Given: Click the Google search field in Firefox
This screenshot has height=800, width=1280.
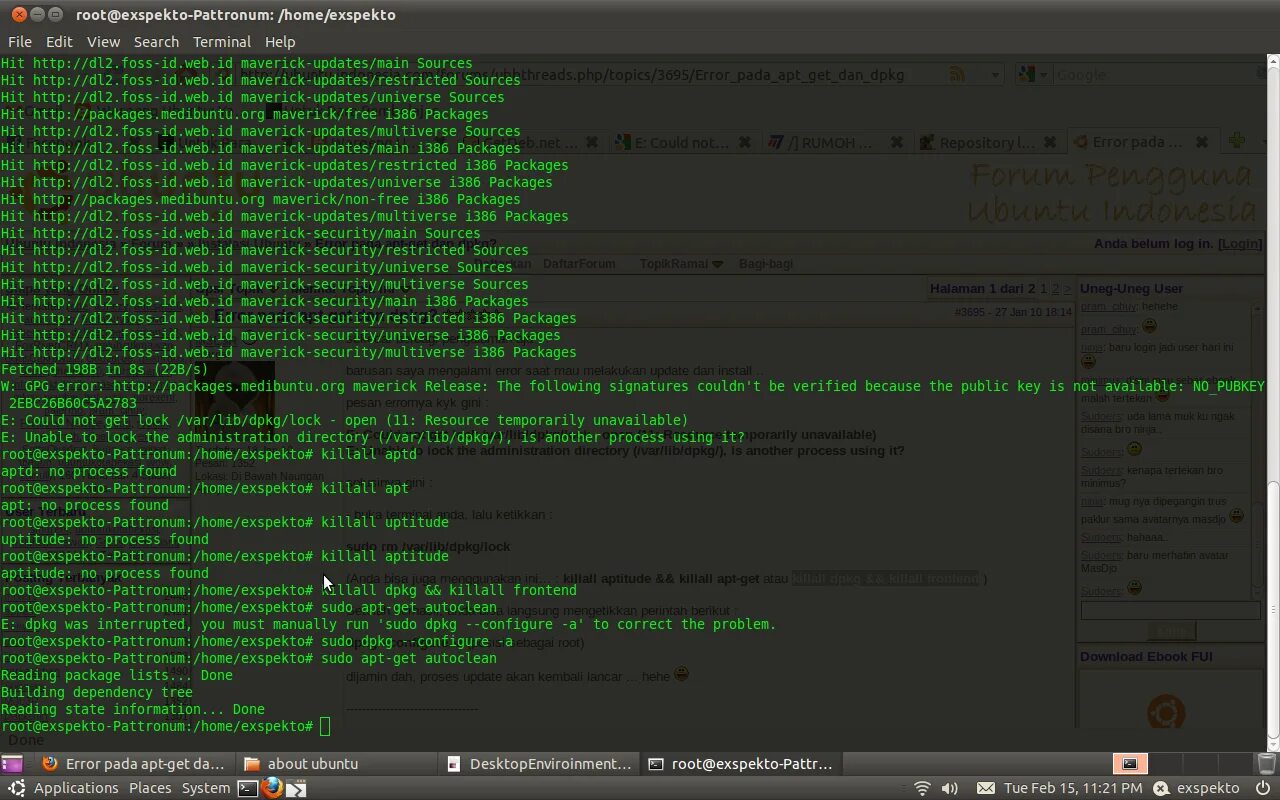Looking at the screenshot, I should 1155,75.
